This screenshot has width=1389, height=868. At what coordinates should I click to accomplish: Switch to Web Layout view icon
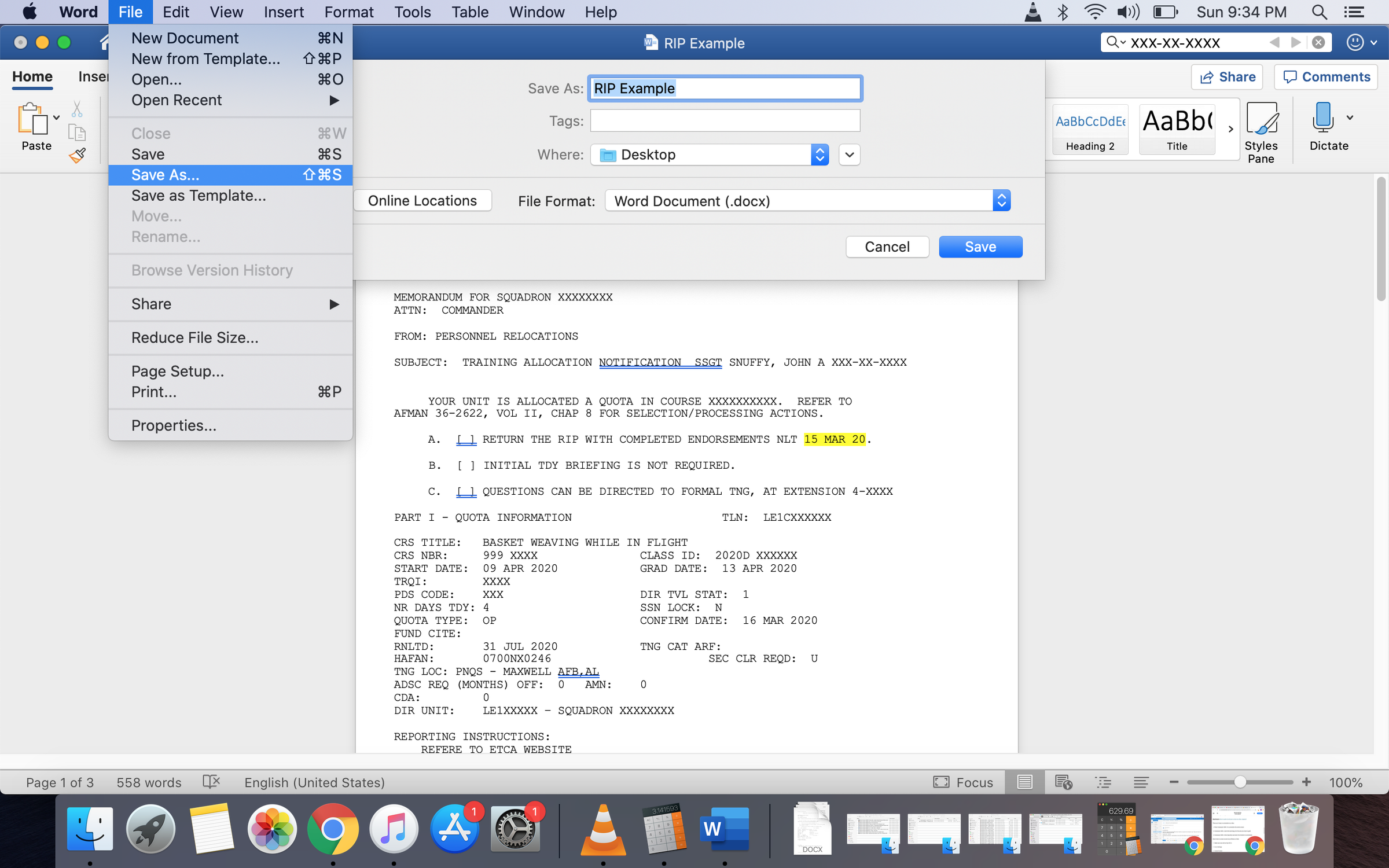(x=1064, y=782)
